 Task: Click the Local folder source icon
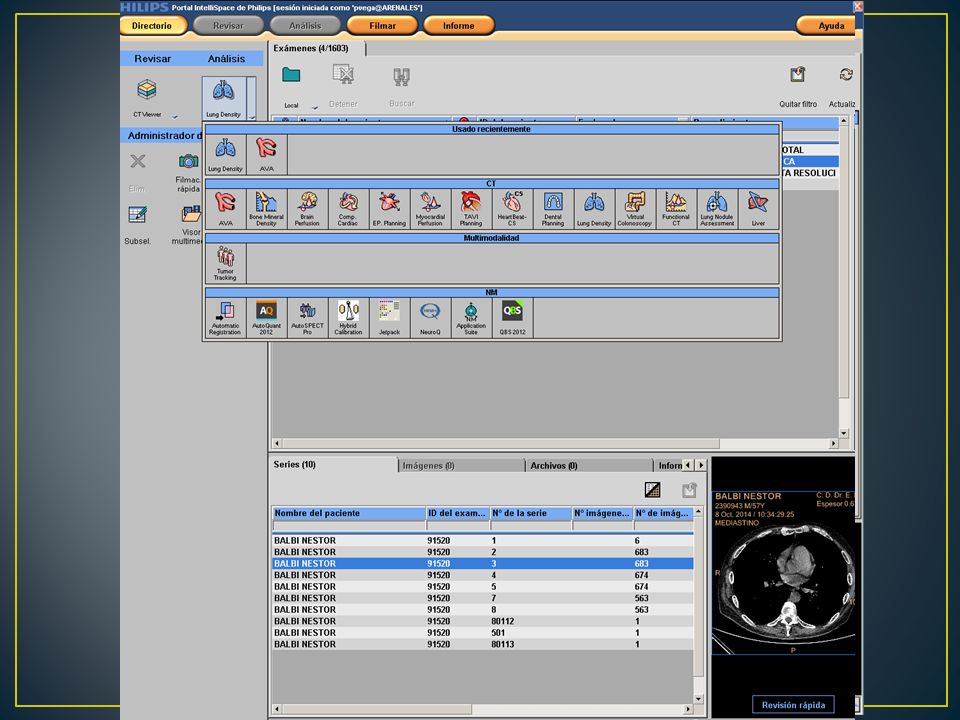click(291, 75)
